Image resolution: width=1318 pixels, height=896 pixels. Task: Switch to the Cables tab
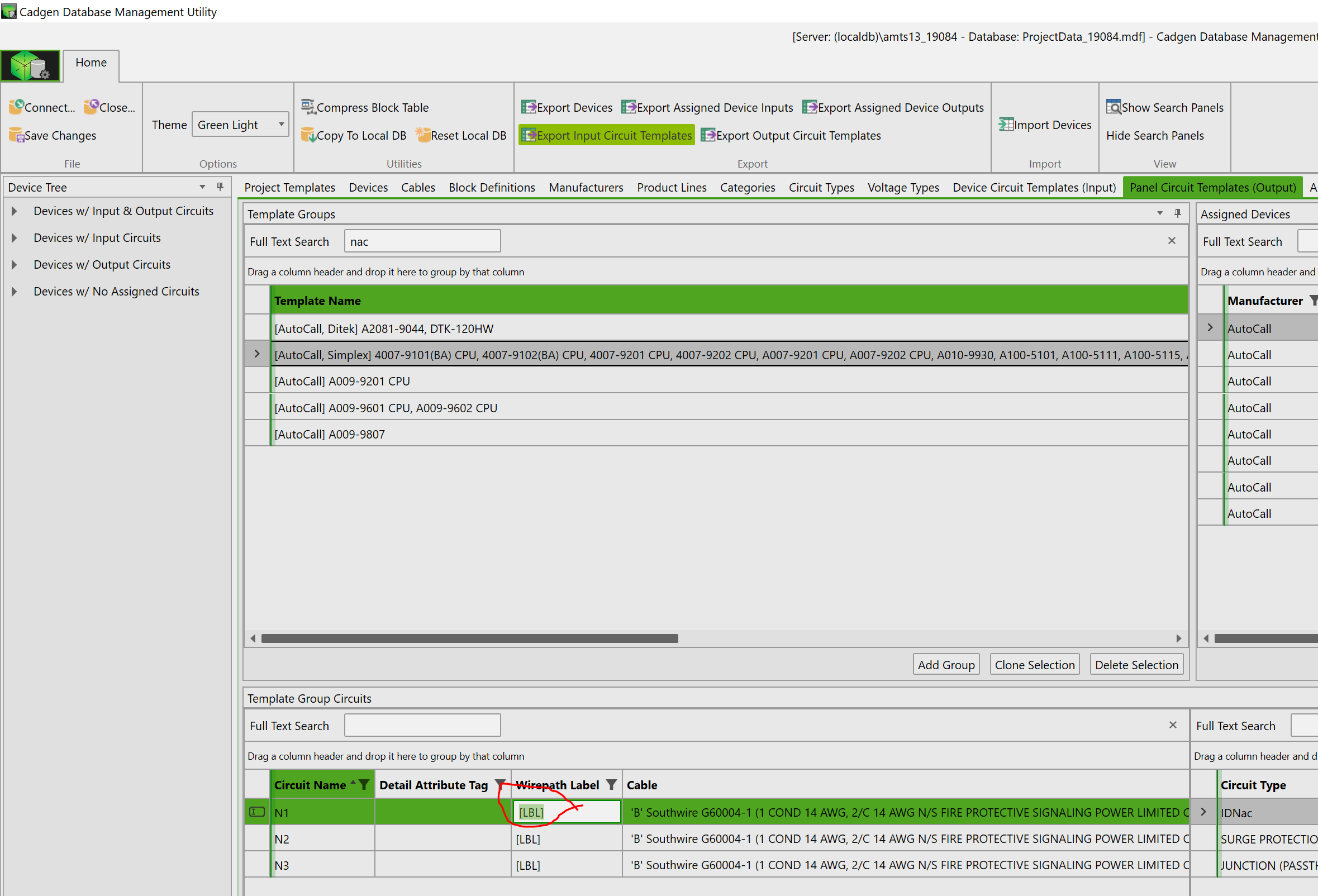(x=418, y=187)
